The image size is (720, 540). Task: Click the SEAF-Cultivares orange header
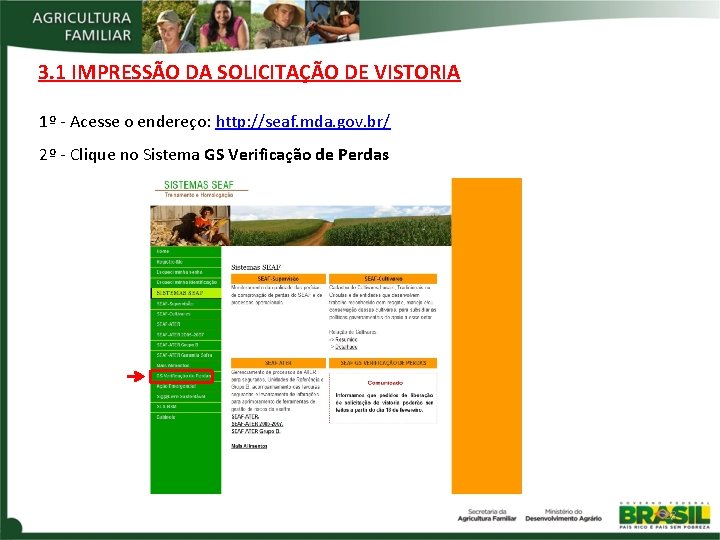tap(383, 279)
